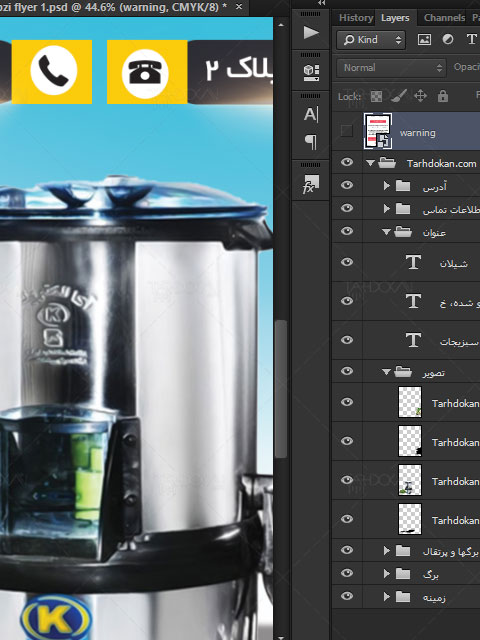480x640 pixels.
Task: Filter layers by adjustment icon
Action: (448, 40)
